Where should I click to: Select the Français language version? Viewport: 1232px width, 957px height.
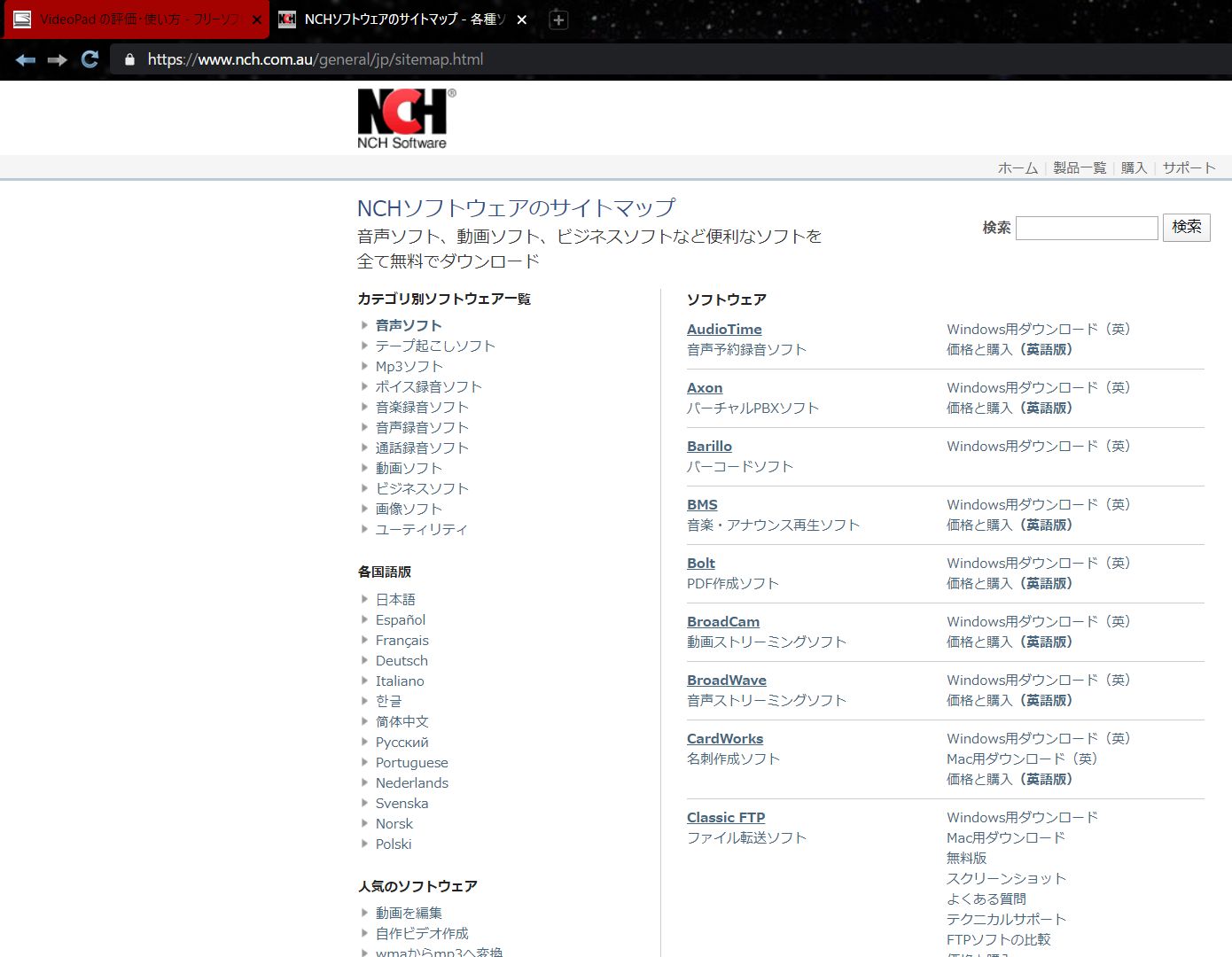(x=402, y=640)
